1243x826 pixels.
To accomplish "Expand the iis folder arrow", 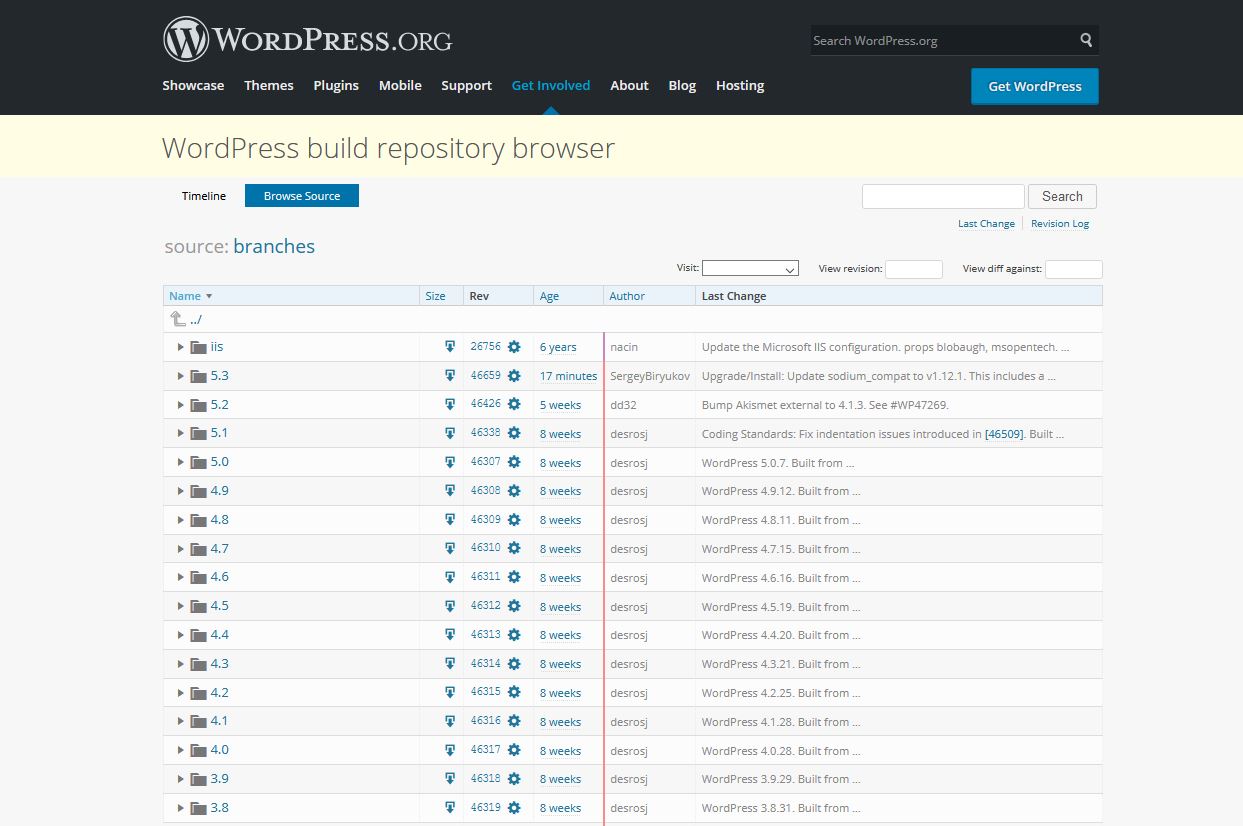I will tap(181, 347).
